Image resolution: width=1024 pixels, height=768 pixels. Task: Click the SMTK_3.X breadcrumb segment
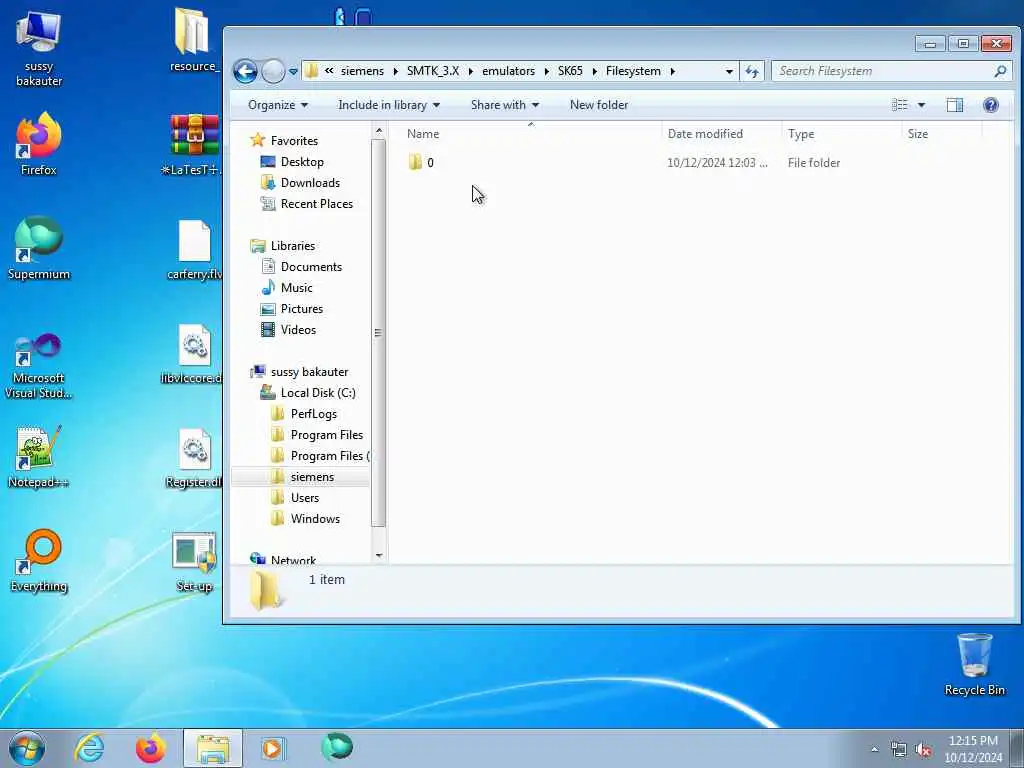(x=432, y=71)
